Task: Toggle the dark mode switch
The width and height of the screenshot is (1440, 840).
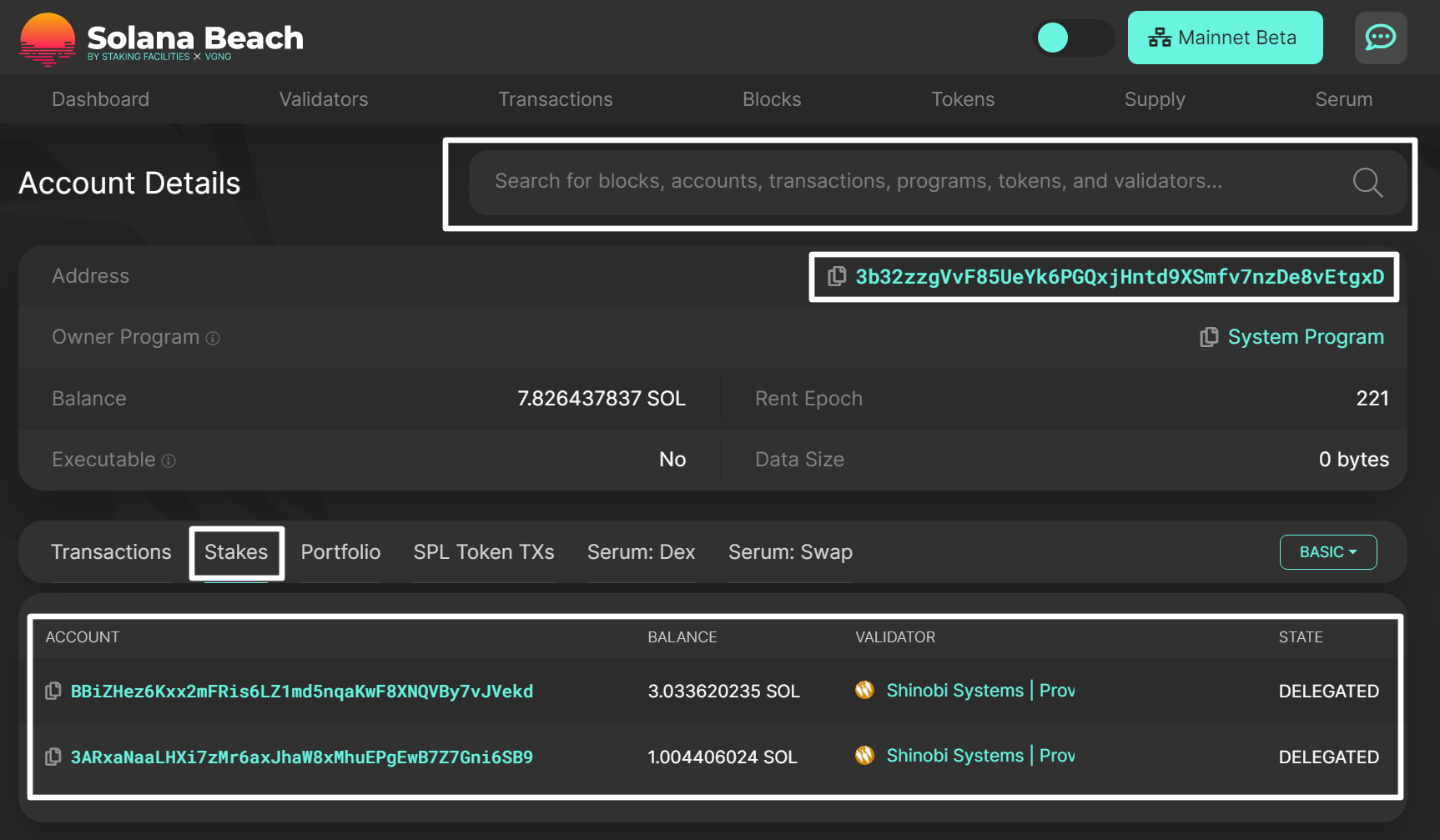Action: tap(1074, 38)
